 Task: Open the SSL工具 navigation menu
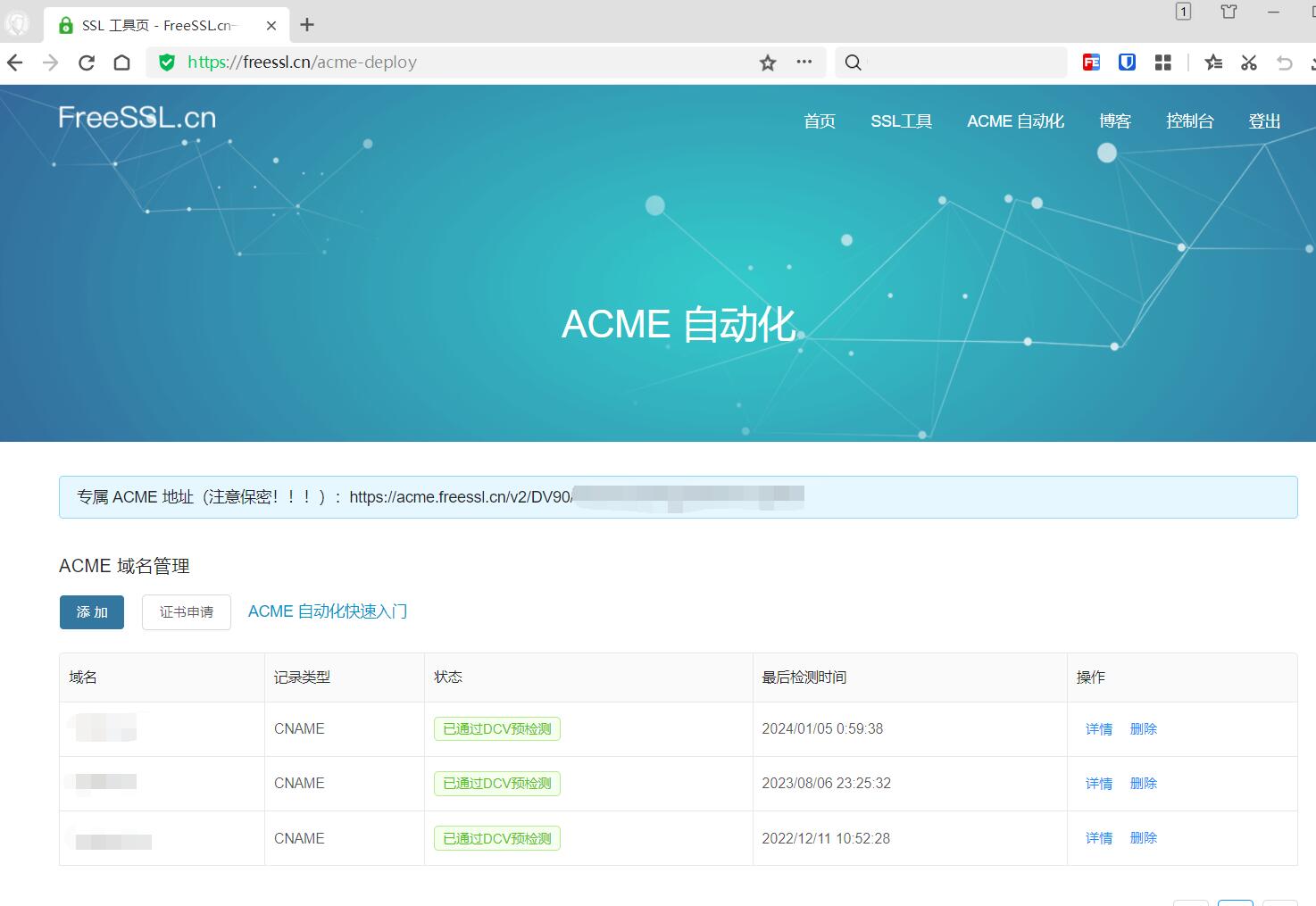coord(901,121)
